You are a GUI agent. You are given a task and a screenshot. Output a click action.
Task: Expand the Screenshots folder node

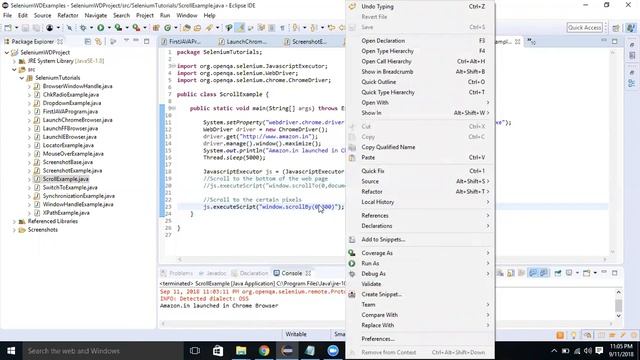coord(14,230)
